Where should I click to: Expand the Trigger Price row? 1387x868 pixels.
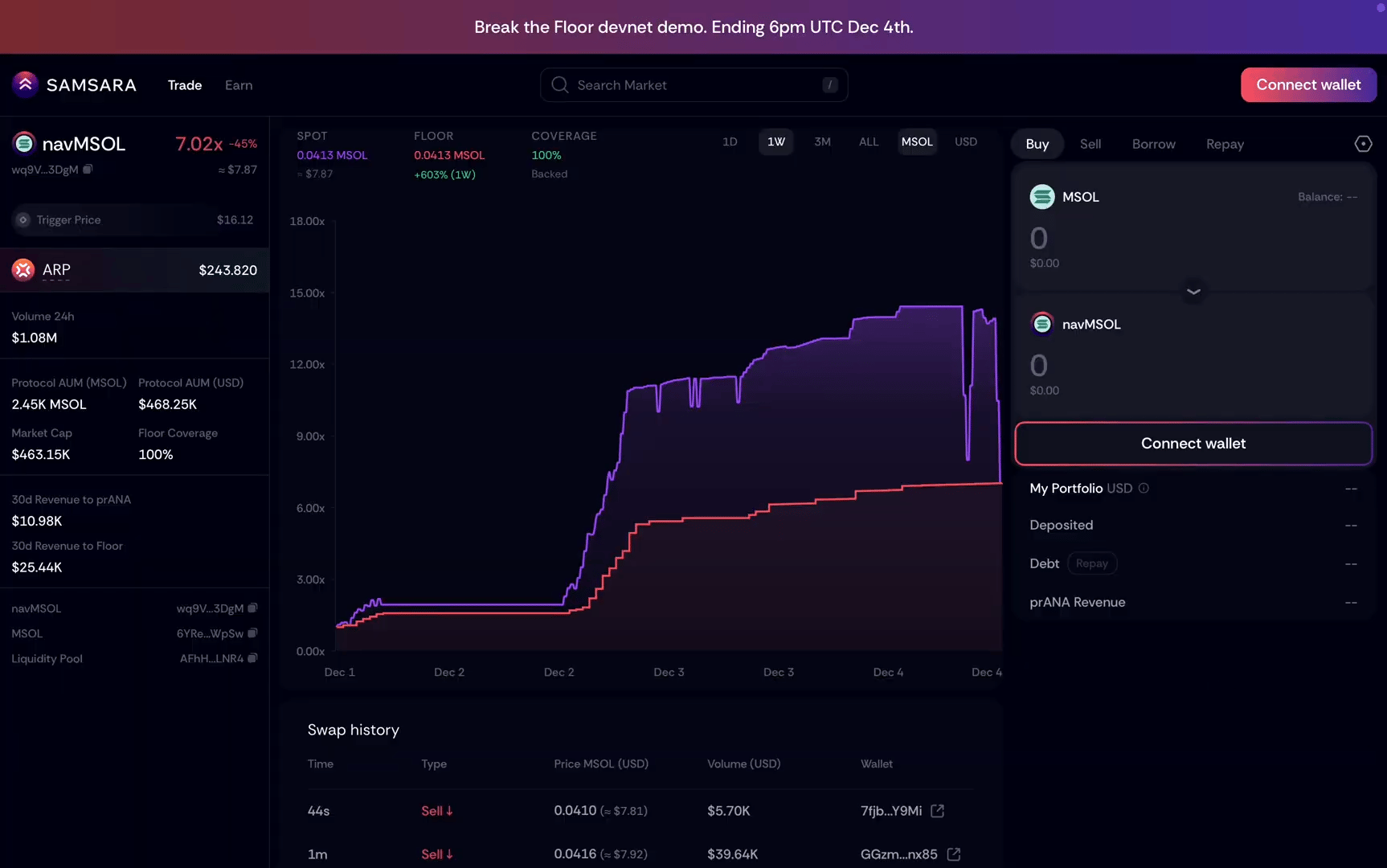click(x=134, y=219)
